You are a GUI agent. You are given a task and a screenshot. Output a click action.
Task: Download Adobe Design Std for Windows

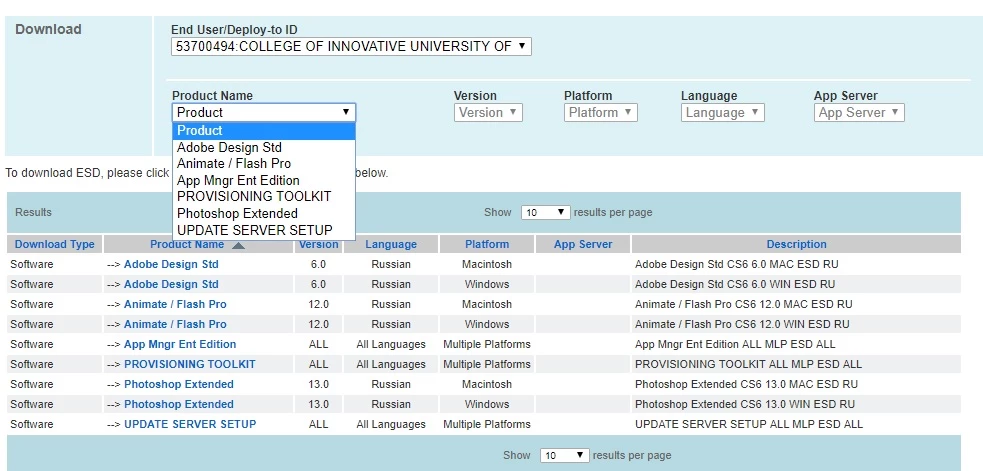click(x=171, y=284)
